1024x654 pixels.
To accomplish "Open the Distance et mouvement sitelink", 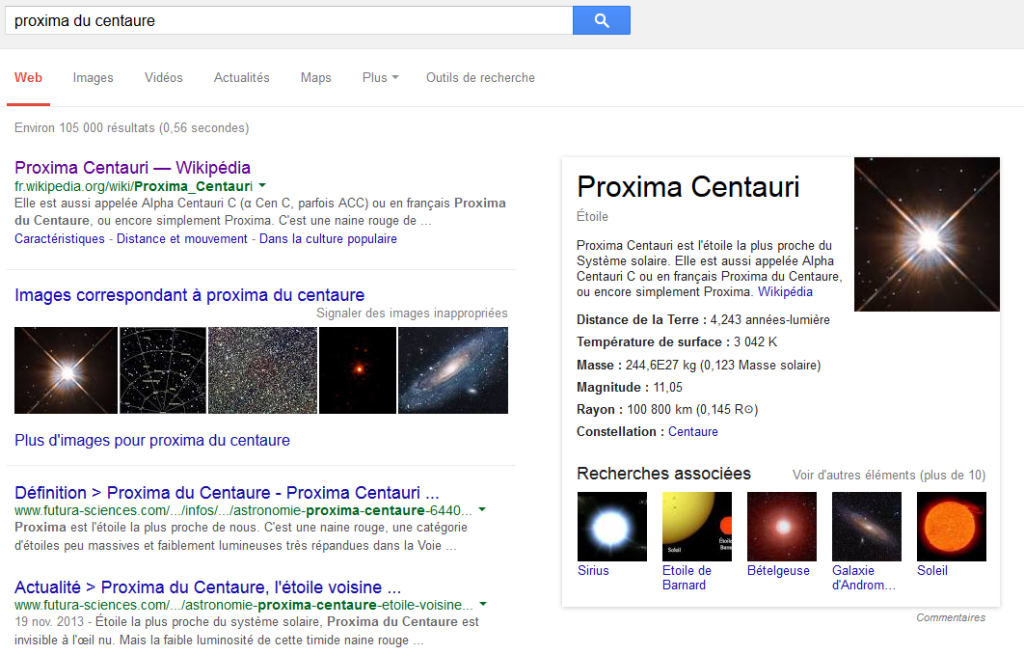I will (x=182, y=238).
